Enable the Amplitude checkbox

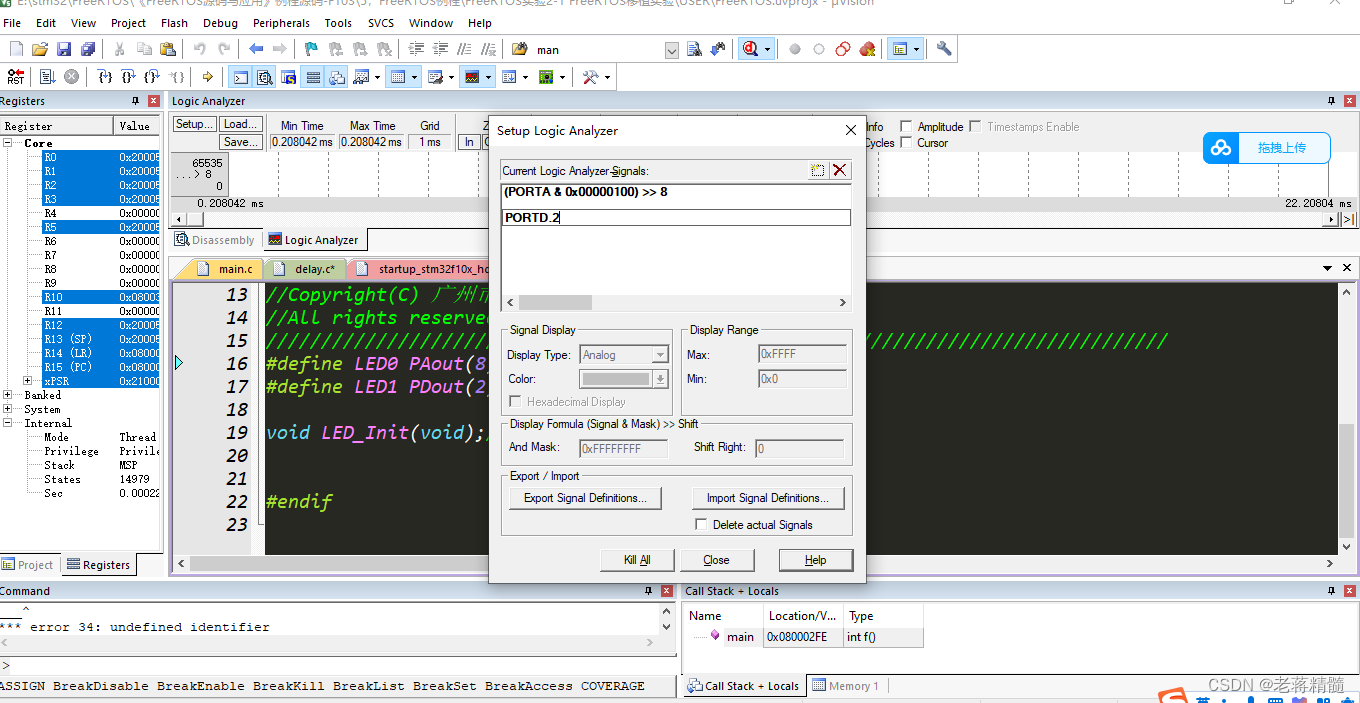pos(906,127)
